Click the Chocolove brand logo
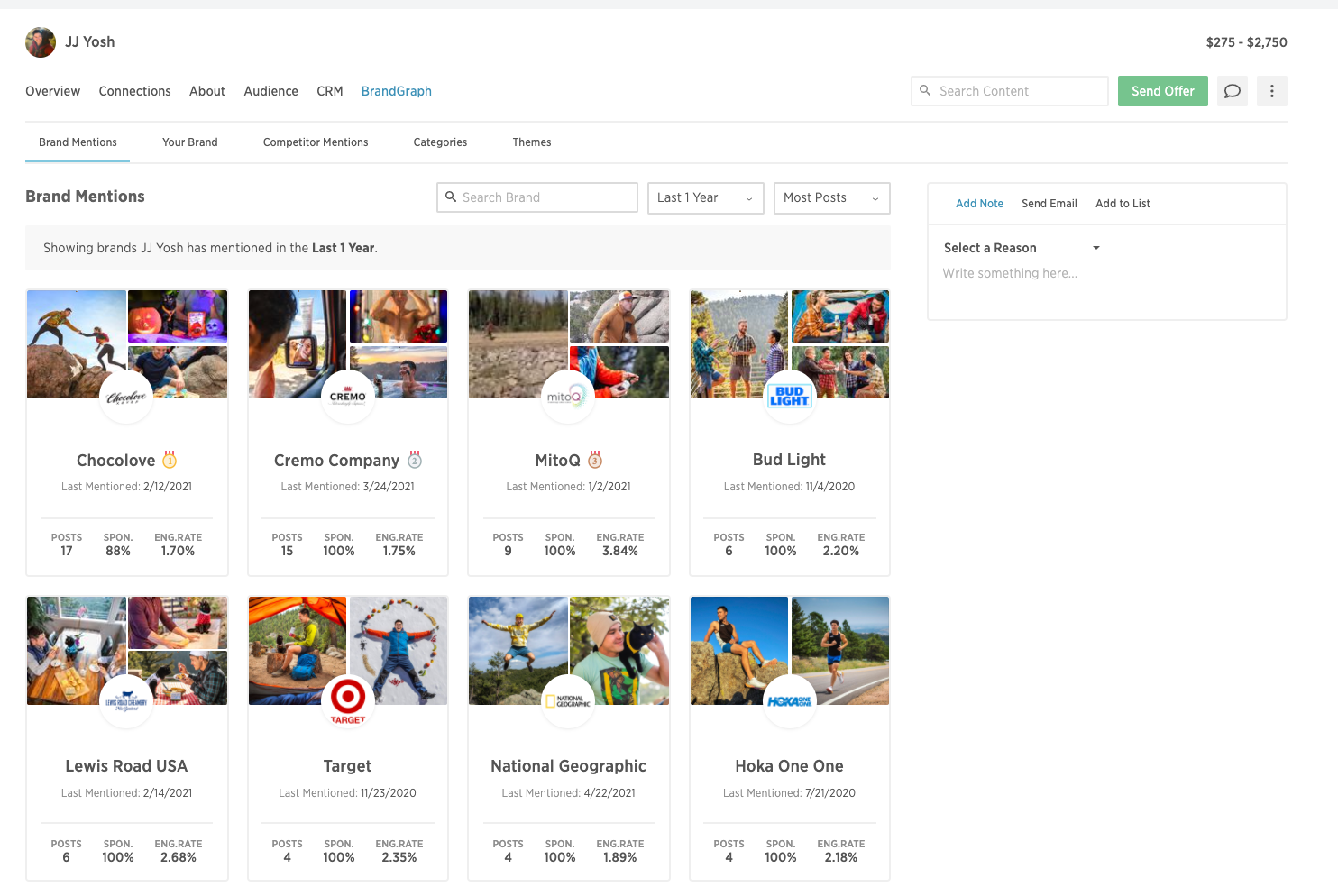1338x896 pixels. (x=126, y=397)
